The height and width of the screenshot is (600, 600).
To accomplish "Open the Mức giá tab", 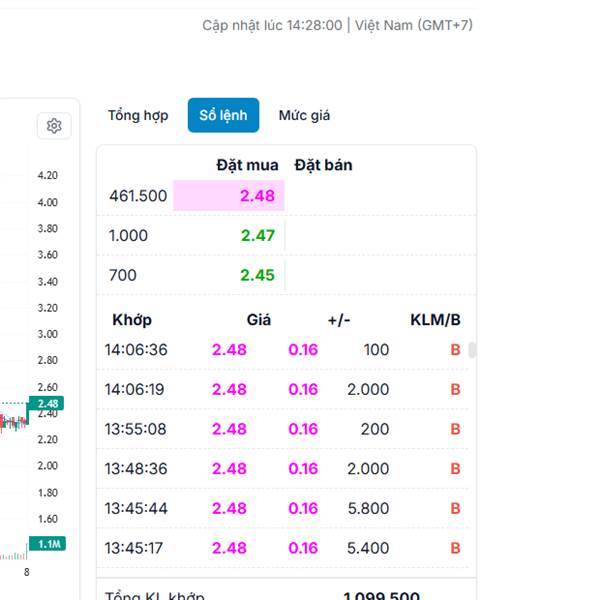I will tap(304, 115).
